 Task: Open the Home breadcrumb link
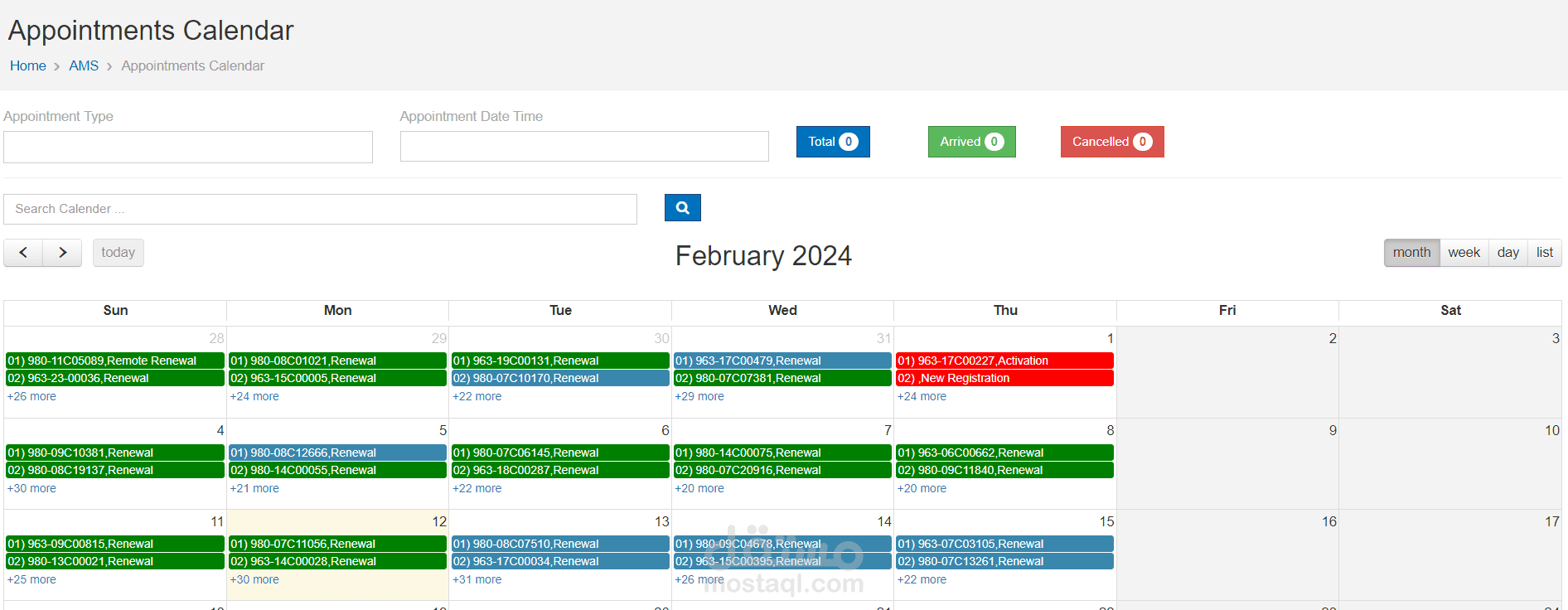28,65
